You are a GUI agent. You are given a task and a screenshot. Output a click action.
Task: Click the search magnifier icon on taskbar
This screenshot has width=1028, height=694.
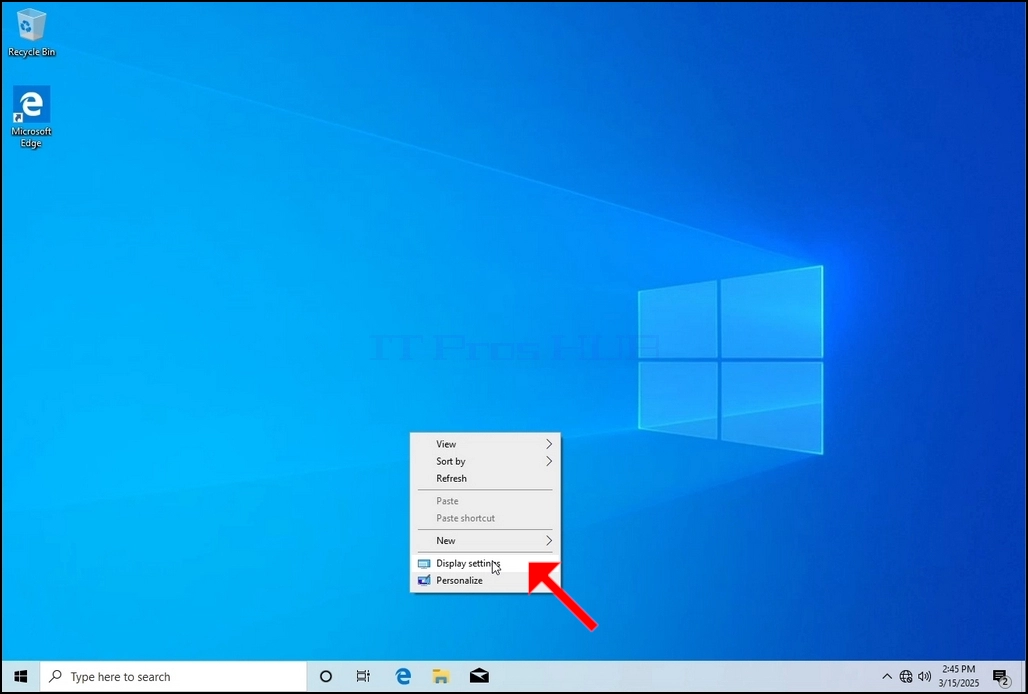point(56,676)
